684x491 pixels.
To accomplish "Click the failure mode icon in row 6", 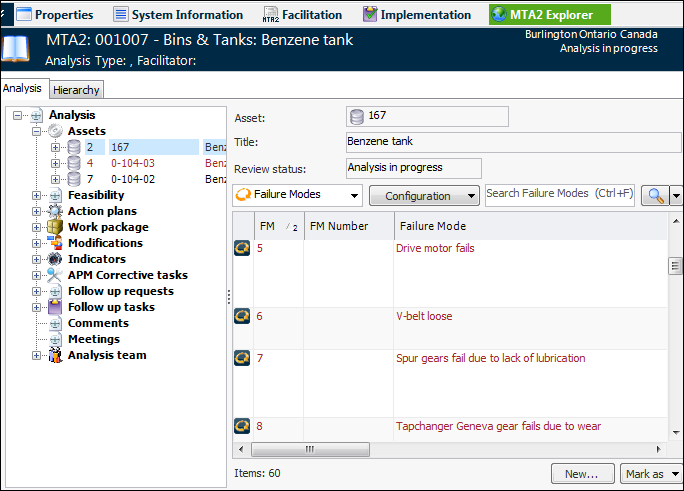I will click(x=242, y=316).
